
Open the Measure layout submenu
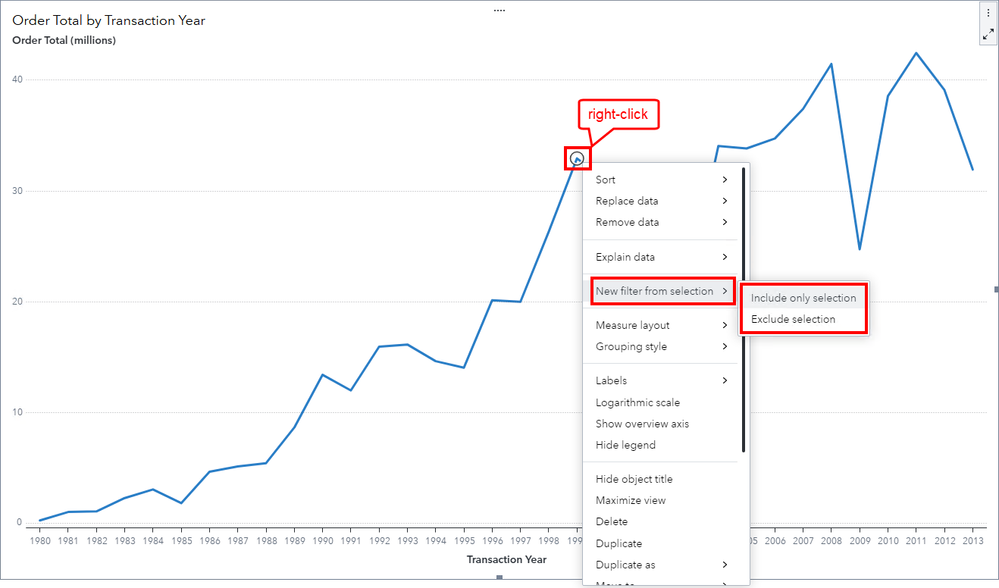tap(661, 325)
